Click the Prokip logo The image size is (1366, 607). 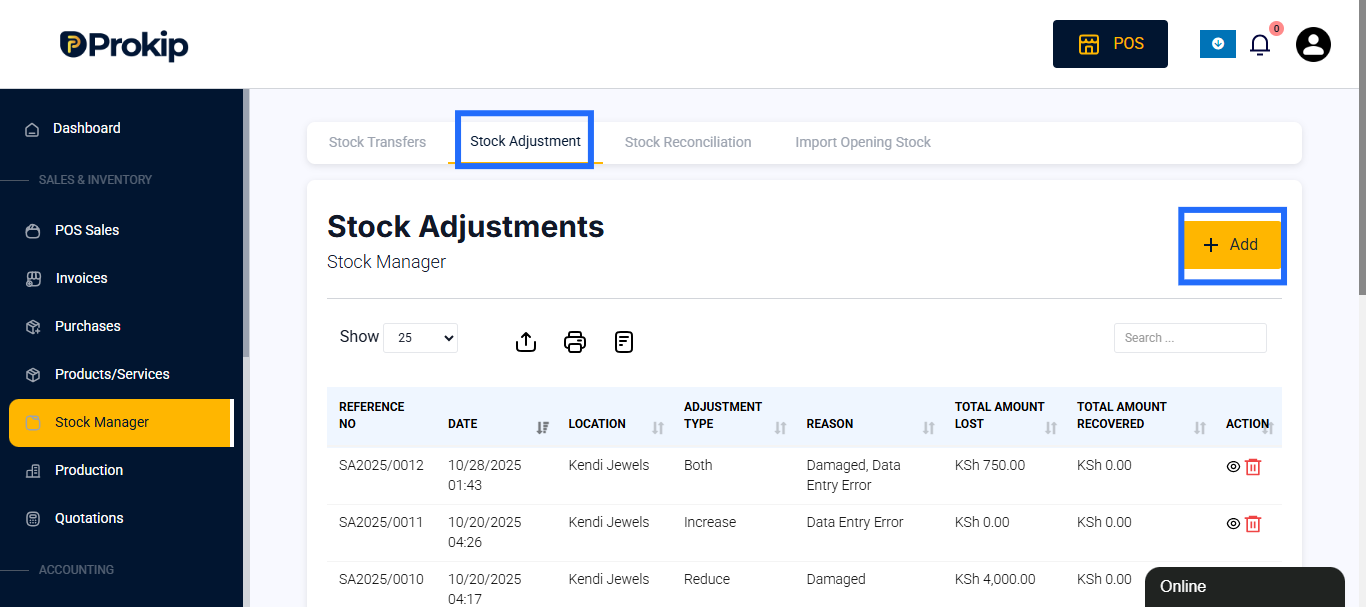[x=124, y=45]
